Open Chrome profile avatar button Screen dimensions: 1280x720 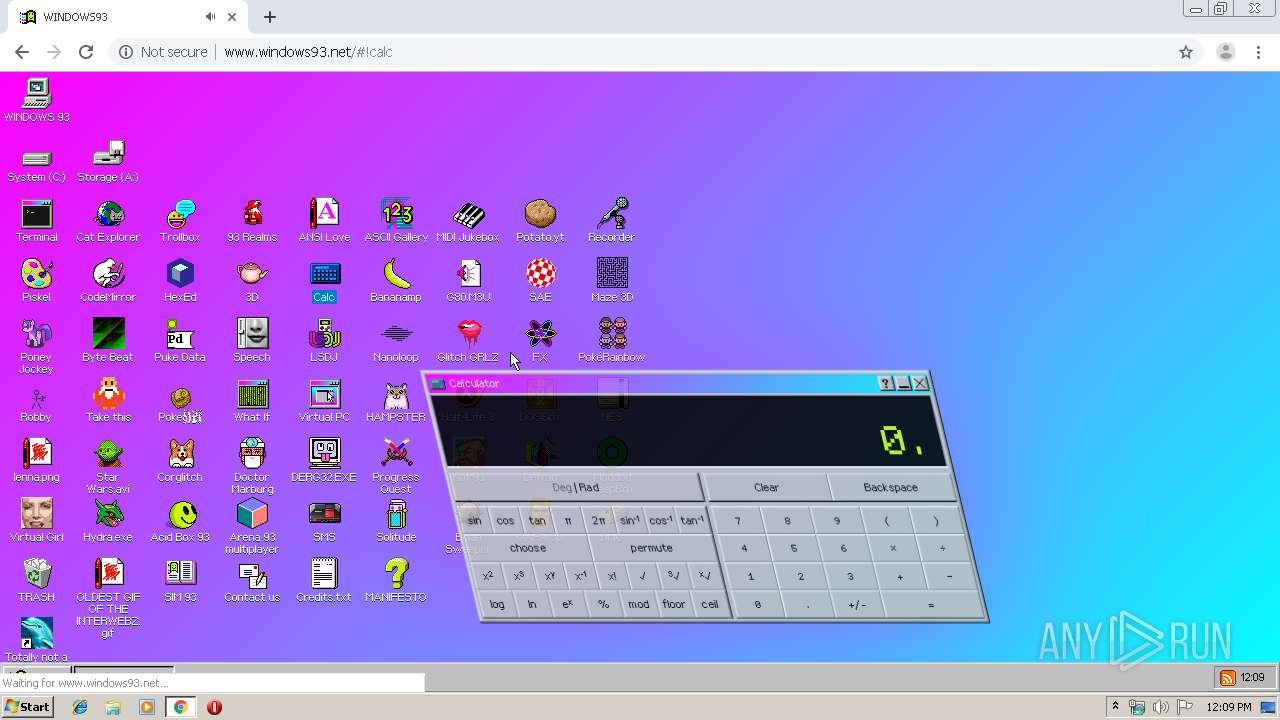tap(1225, 52)
